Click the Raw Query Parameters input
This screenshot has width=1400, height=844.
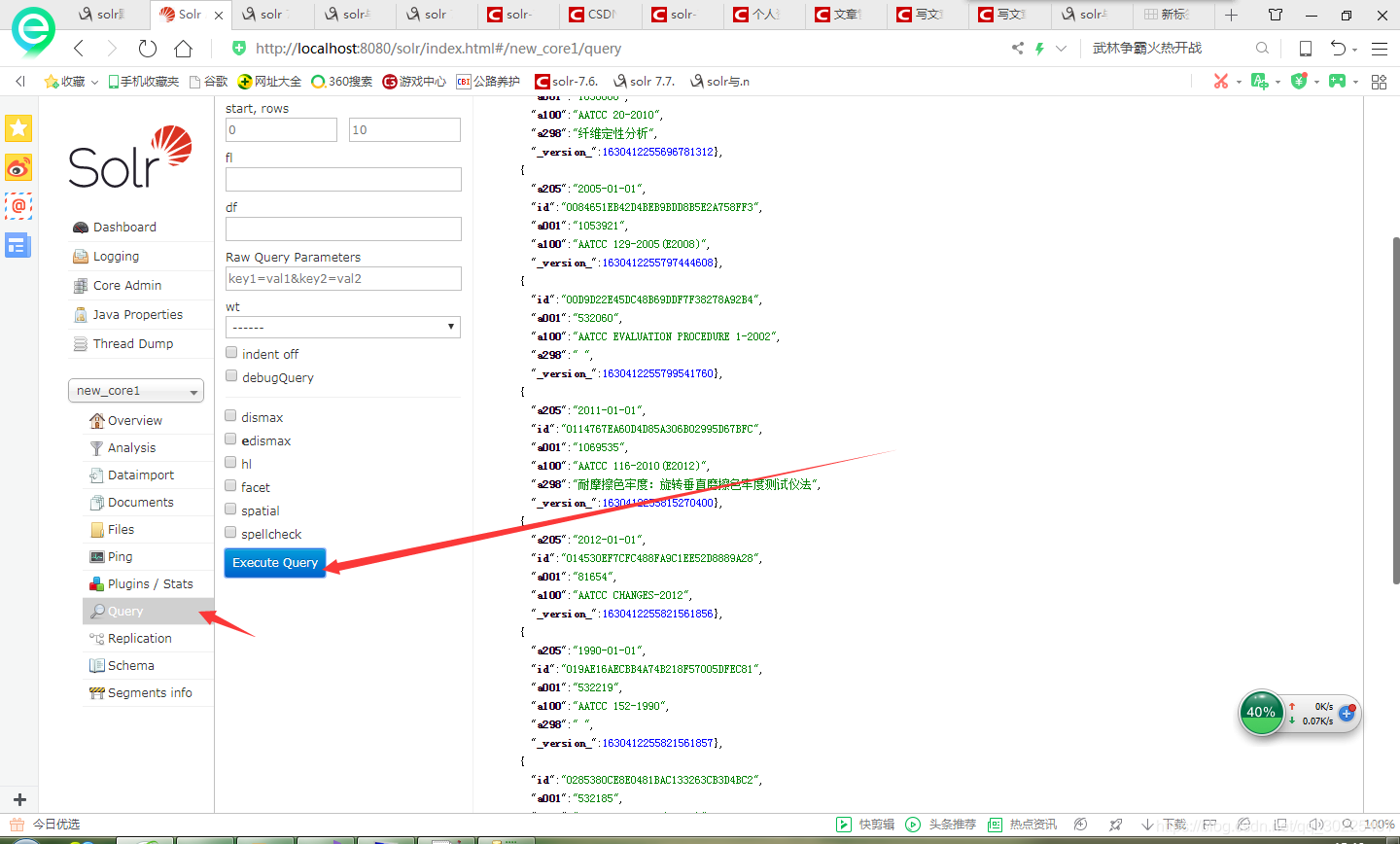[343, 278]
